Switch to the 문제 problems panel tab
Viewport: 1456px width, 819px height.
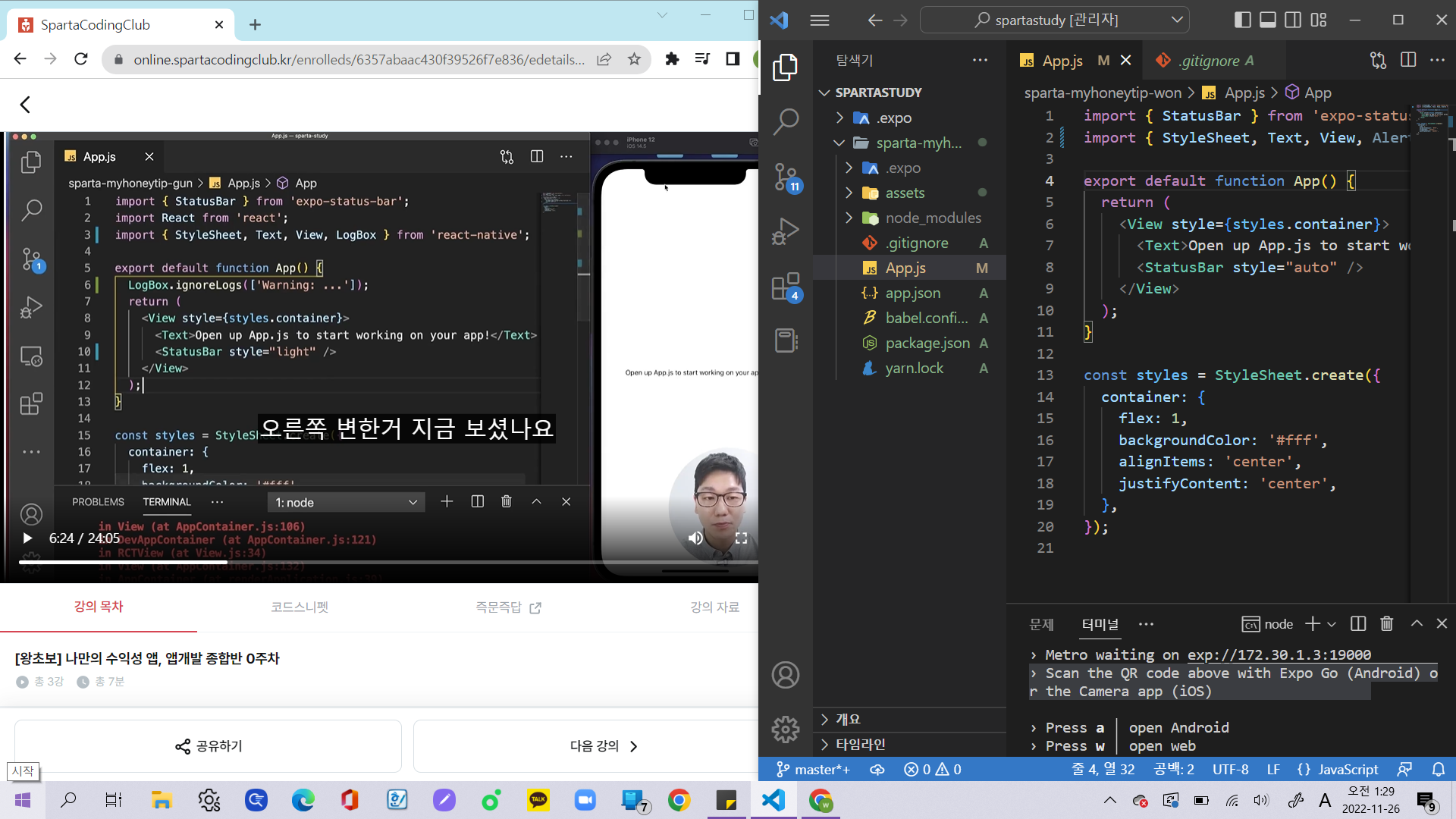pos(1041,624)
